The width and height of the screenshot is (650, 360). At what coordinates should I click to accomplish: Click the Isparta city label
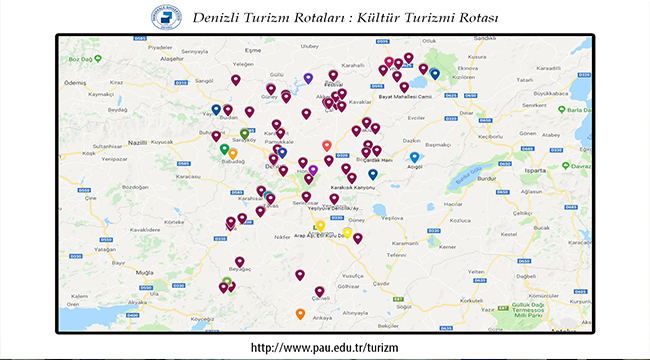tap(535, 170)
